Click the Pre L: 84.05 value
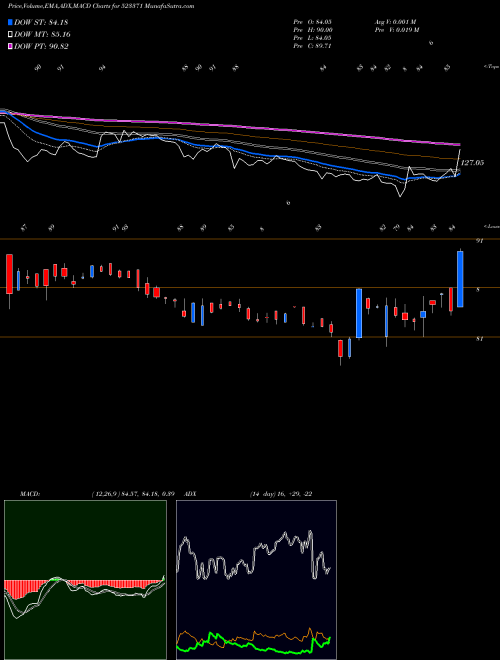 click(313, 38)
